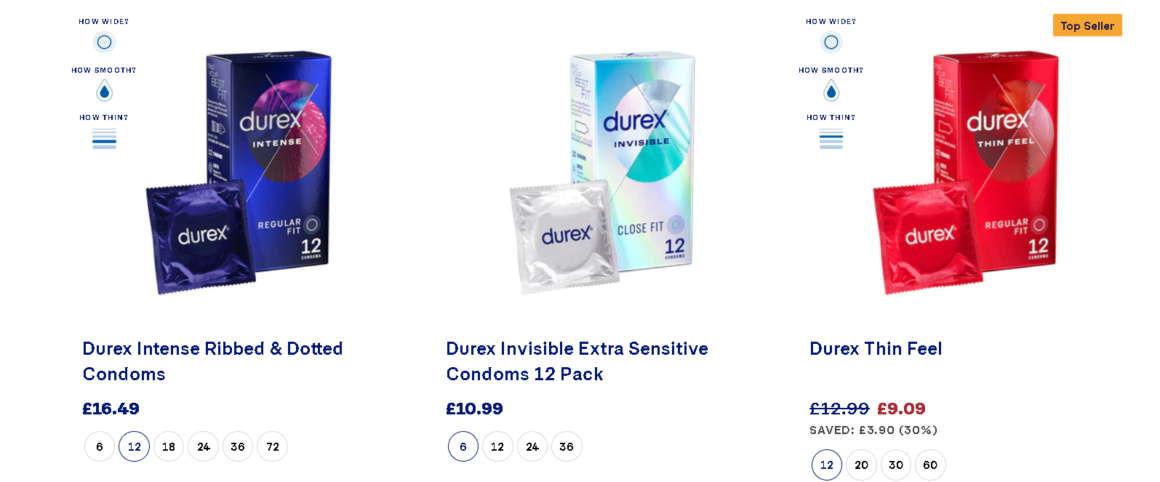1160x482 pixels.
Task: Open the Durex Thin Feel product title
Action: coord(875,348)
